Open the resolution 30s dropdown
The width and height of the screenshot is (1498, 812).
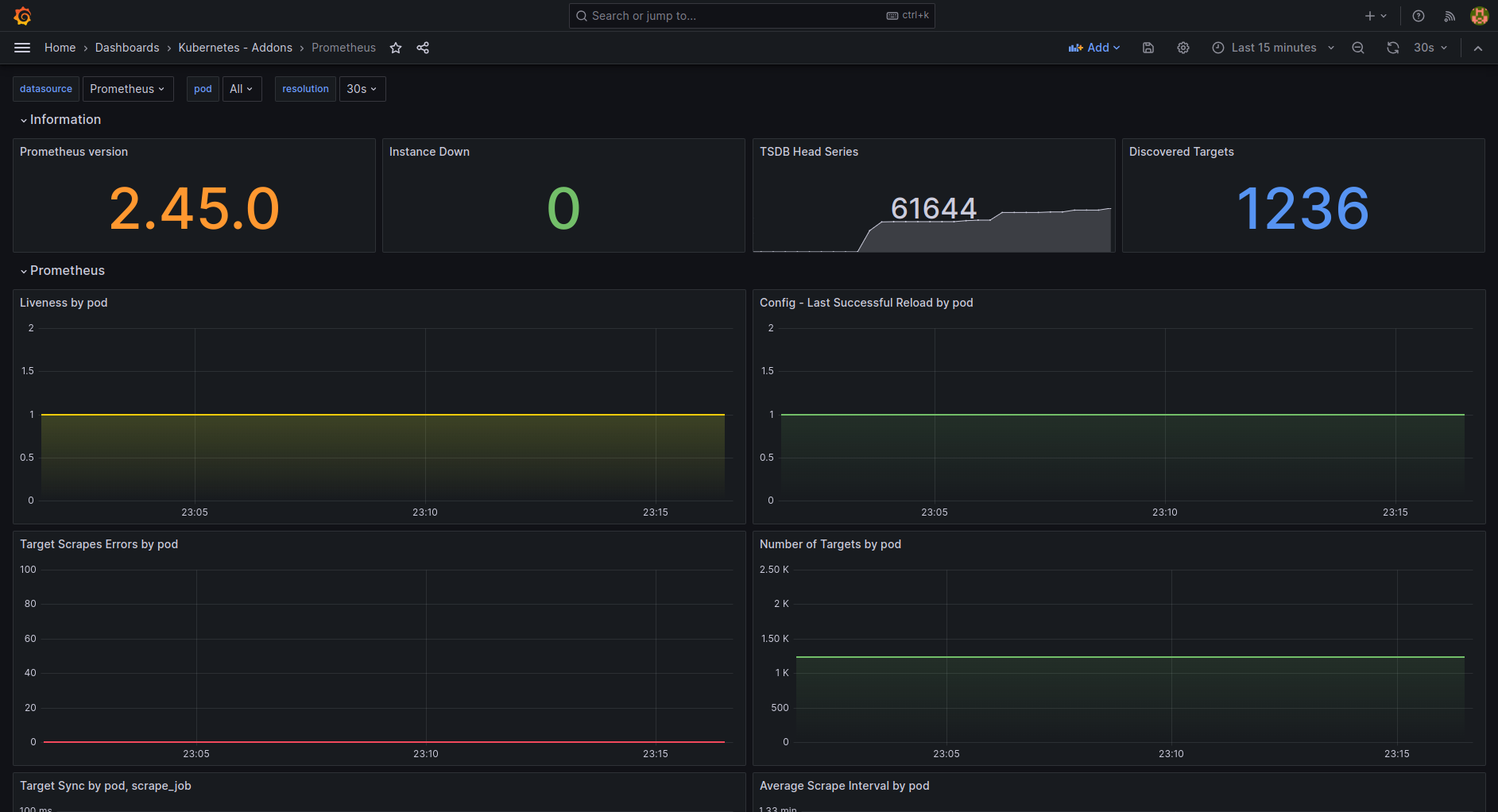[x=362, y=89]
